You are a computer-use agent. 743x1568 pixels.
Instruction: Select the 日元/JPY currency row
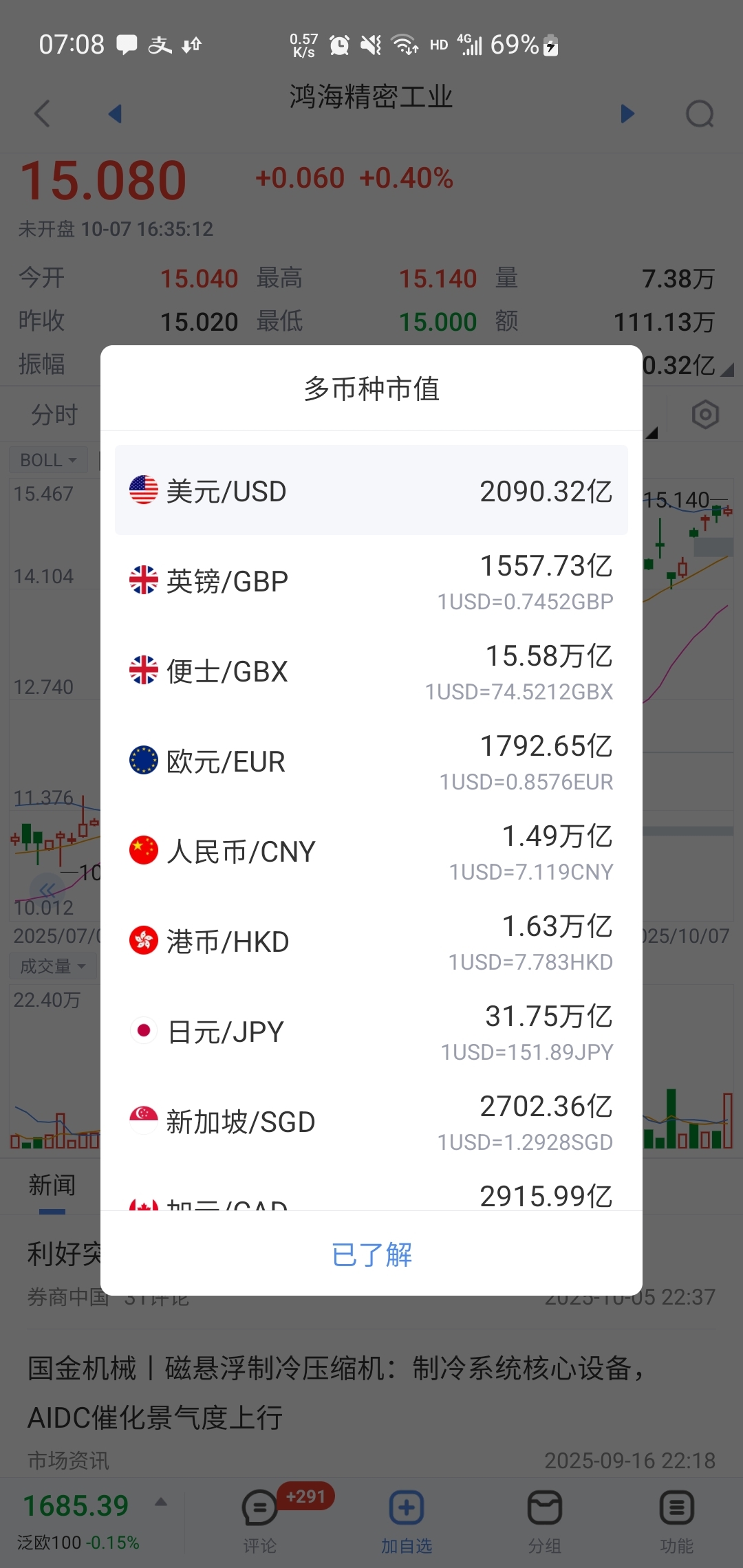point(371,1032)
